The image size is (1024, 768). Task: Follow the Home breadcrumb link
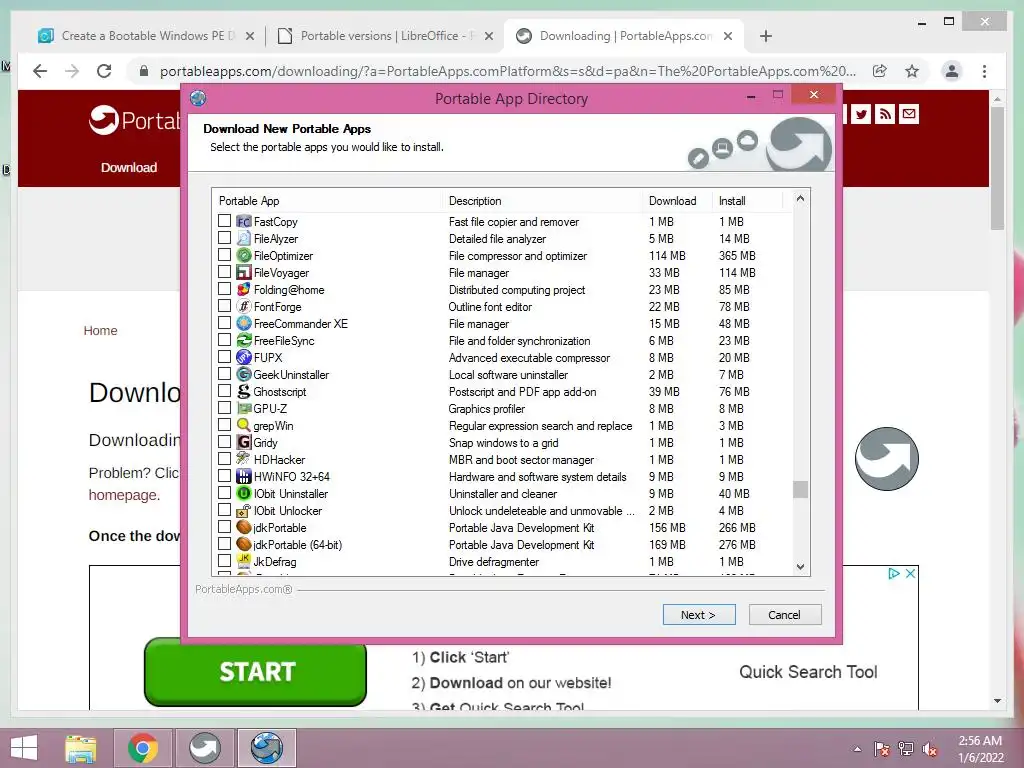coord(101,330)
